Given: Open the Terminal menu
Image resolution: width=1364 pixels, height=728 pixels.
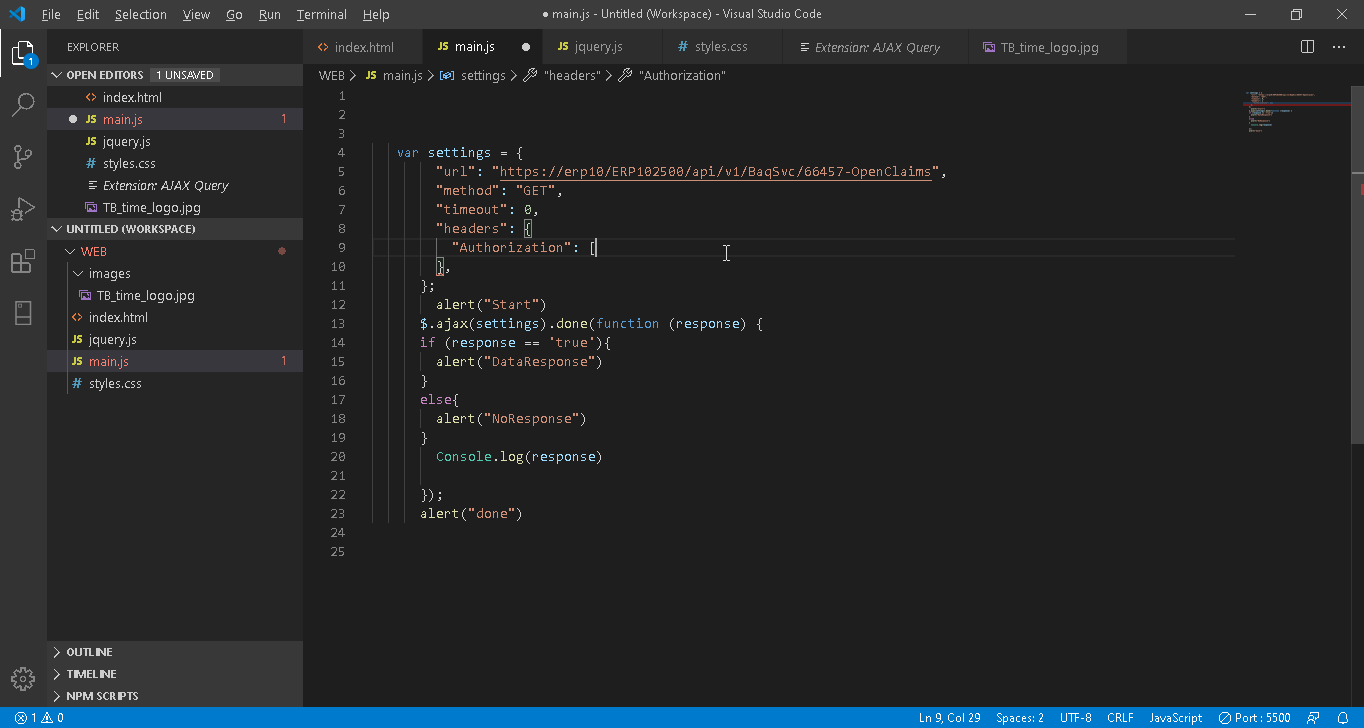Looking at the screenshot, I should tap(322, 14).
